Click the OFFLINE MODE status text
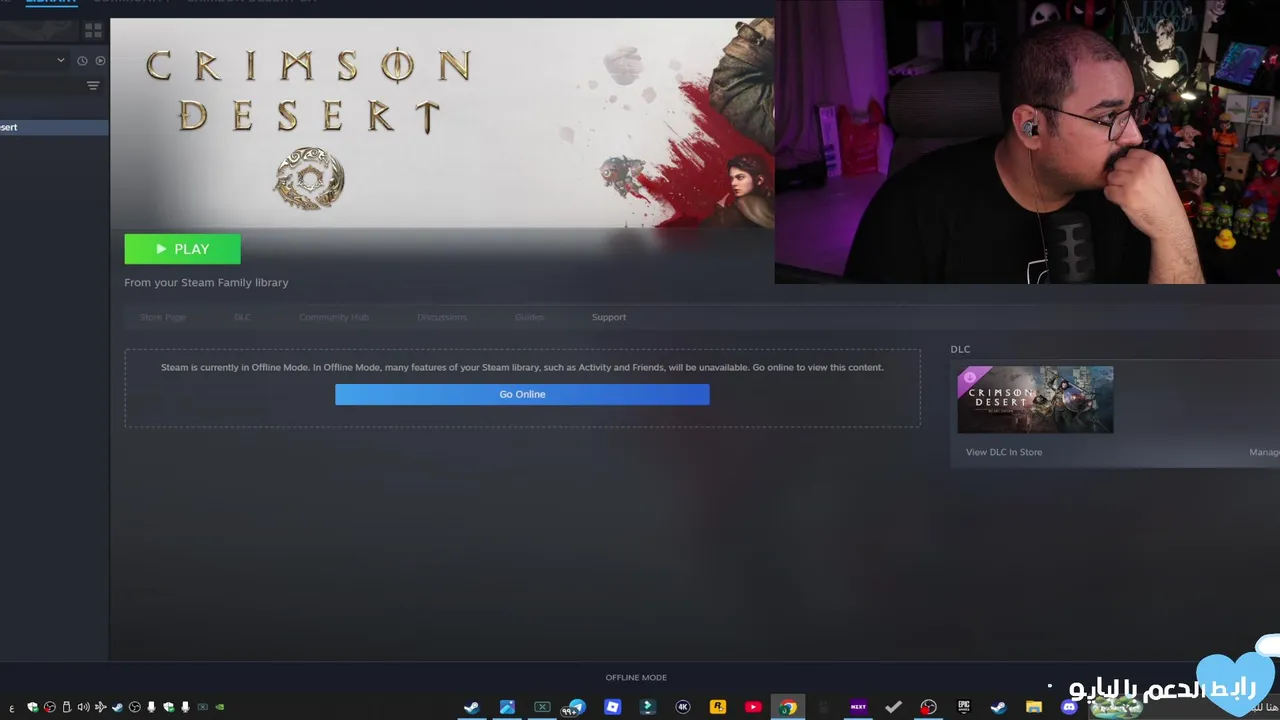The width and height of the screenshot is (1280, 720). [x=636, y=677]
